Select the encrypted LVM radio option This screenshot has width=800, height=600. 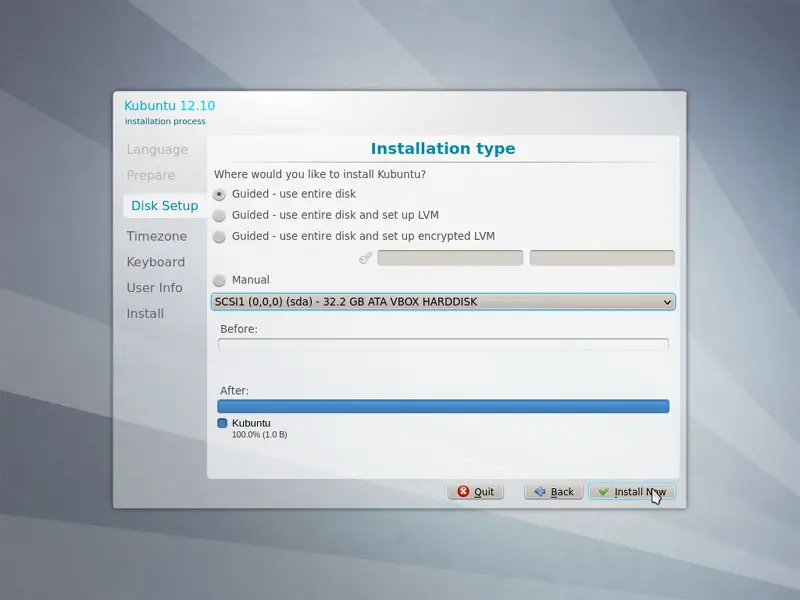pyautogui.click(x=219, y=237)
